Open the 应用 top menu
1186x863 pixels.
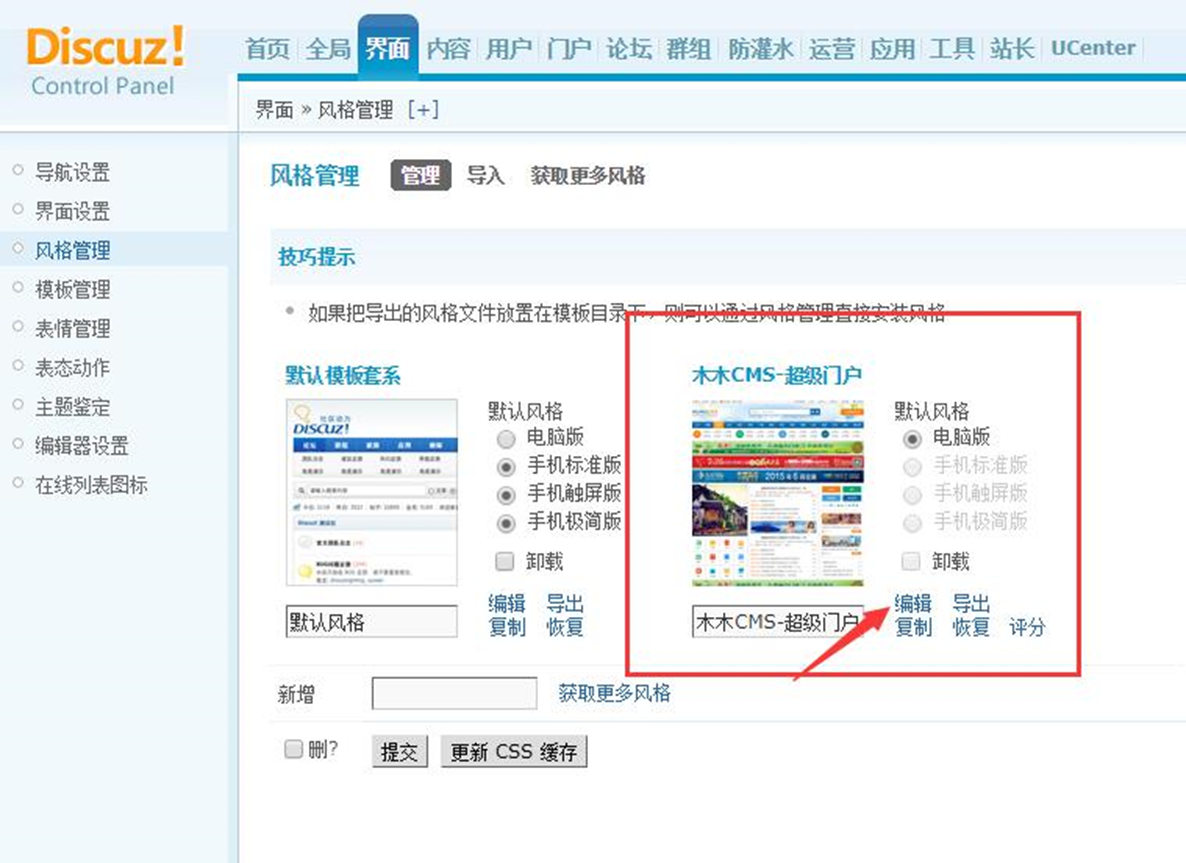(893, 48)
